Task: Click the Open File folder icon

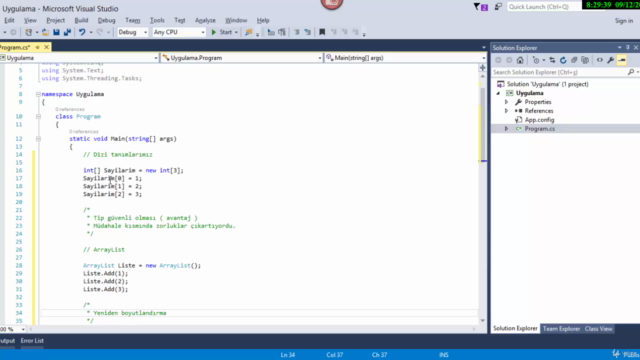Action: (45, 32)
